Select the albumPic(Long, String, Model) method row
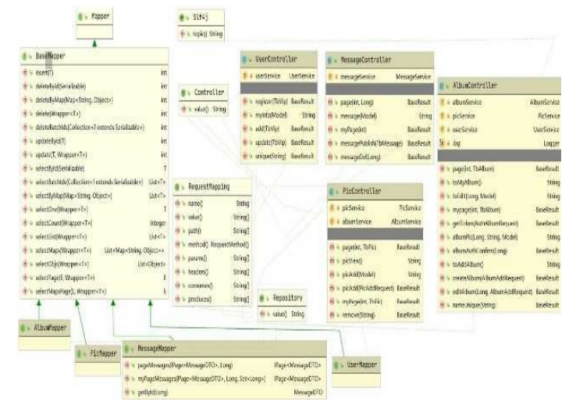This screenshot has width=582, height=408. pyautogui.click(x=500, y=237)
